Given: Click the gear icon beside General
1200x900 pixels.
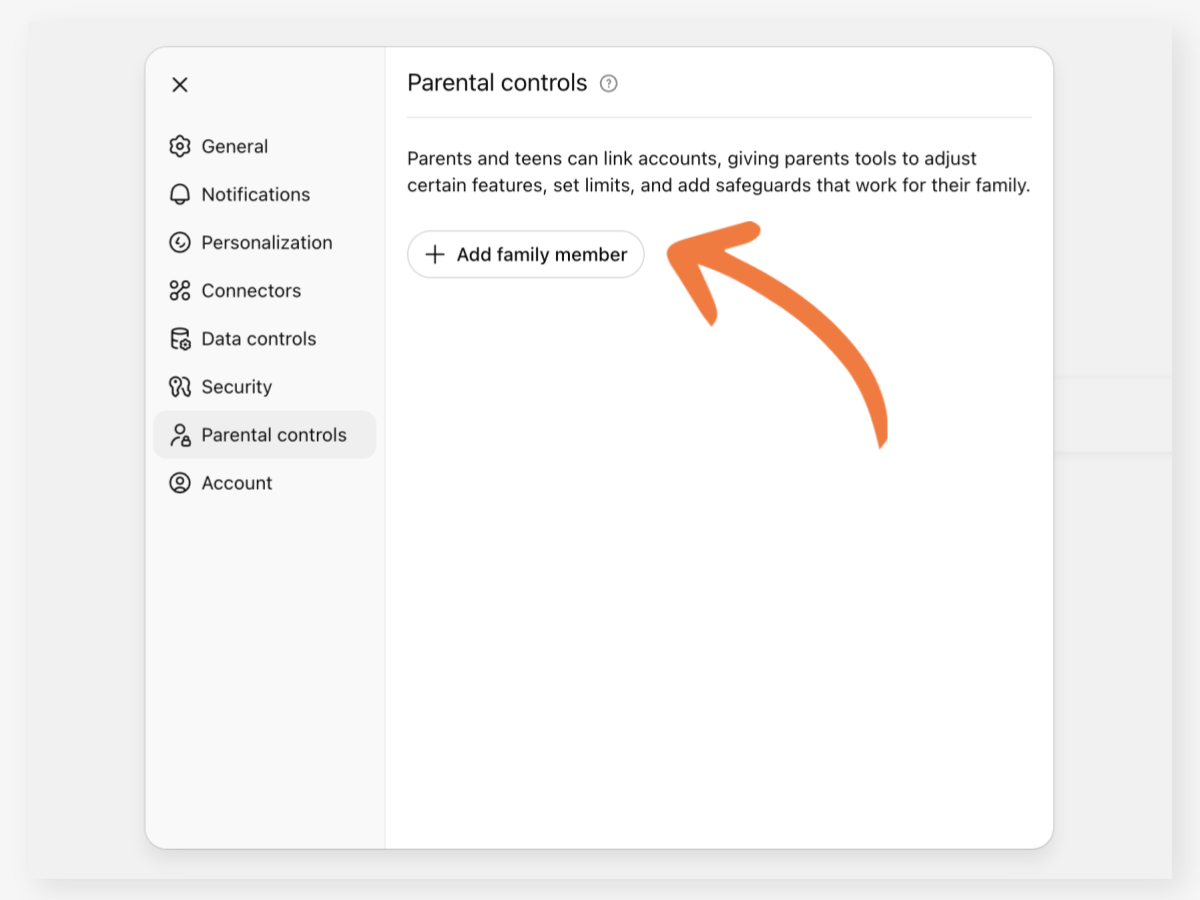Looking at the screenshot, I should point(180,146).
